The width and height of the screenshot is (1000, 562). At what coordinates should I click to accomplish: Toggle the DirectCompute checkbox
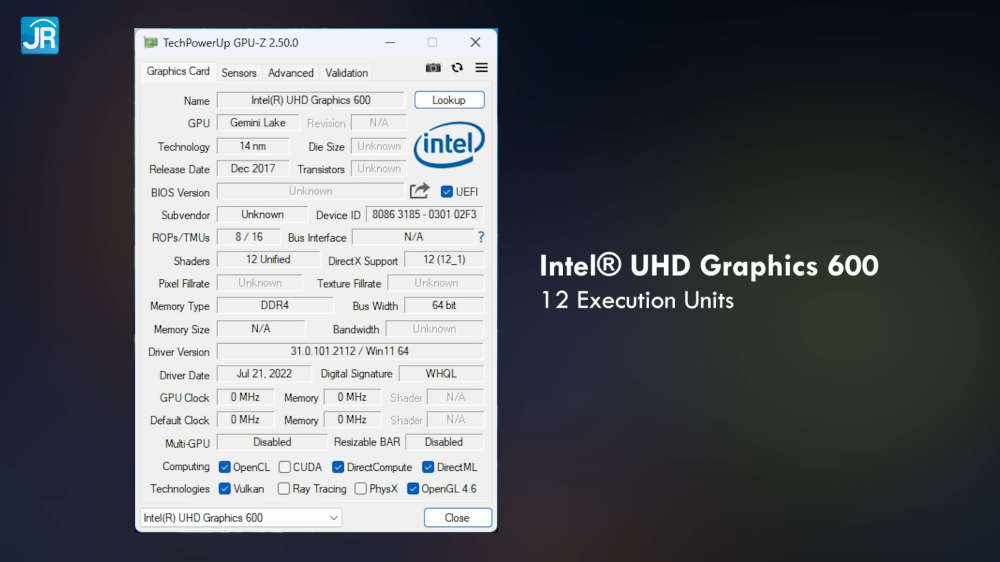tap(338, 467)
